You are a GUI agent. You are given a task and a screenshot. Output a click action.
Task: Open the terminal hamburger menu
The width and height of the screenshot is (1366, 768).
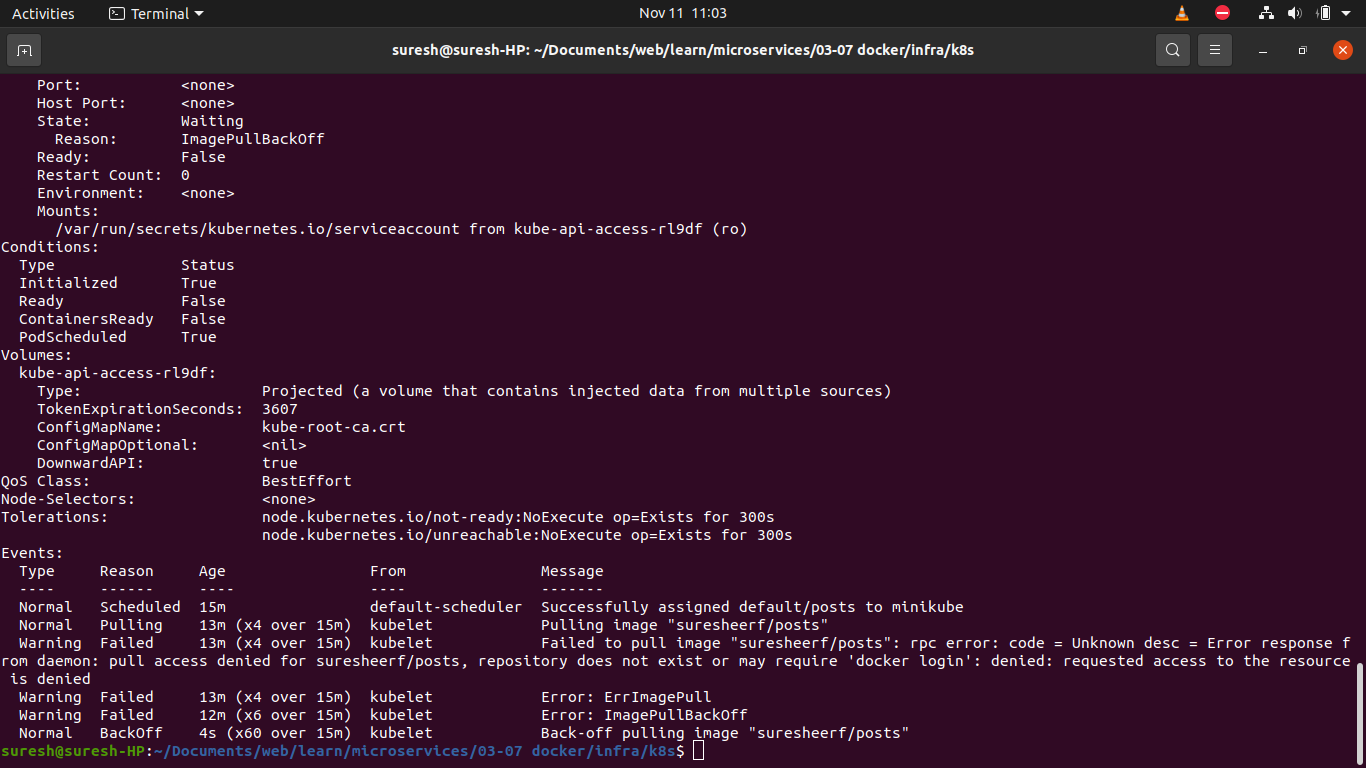pos(1215,50)
